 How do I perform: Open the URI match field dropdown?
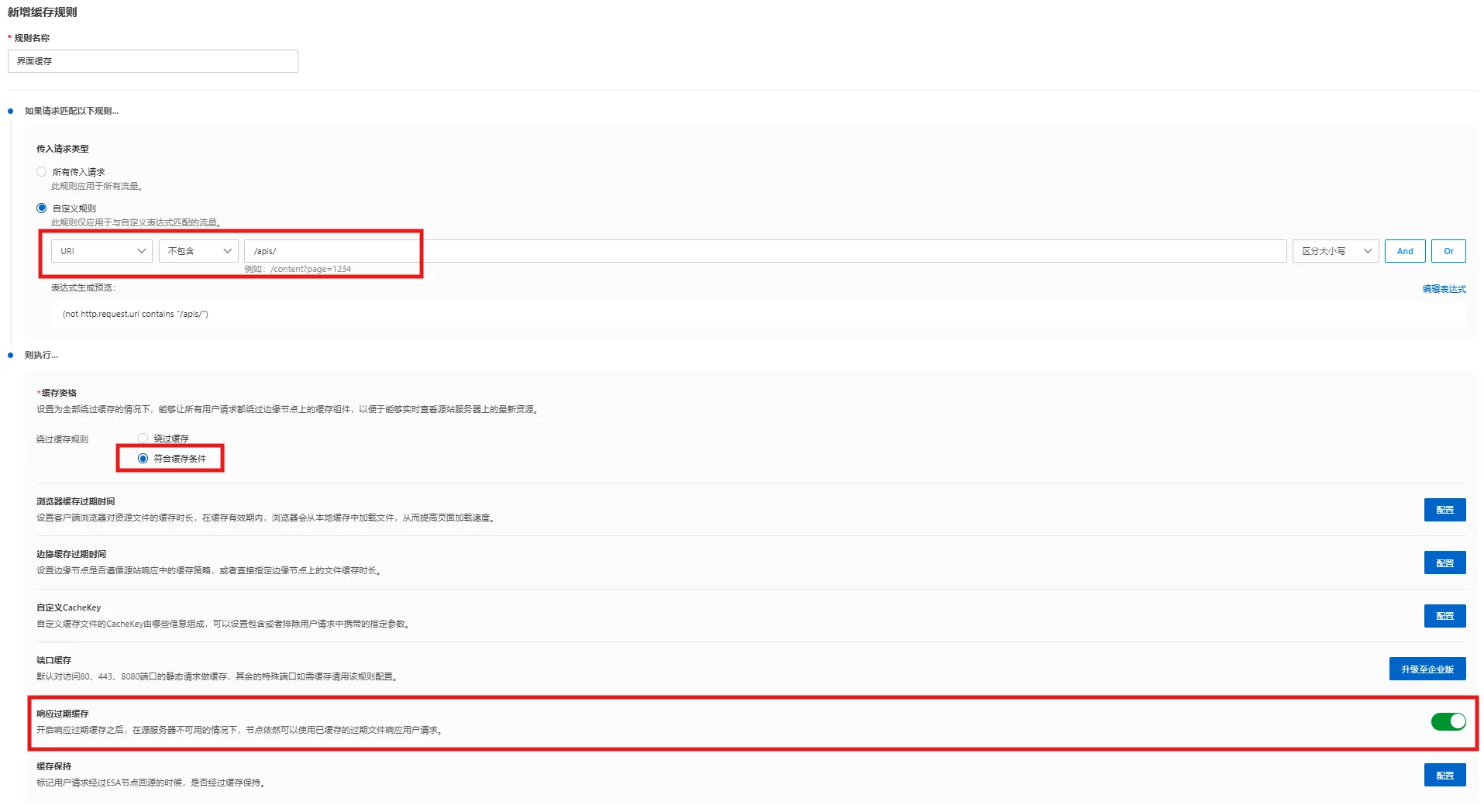(x=102, y=251)
